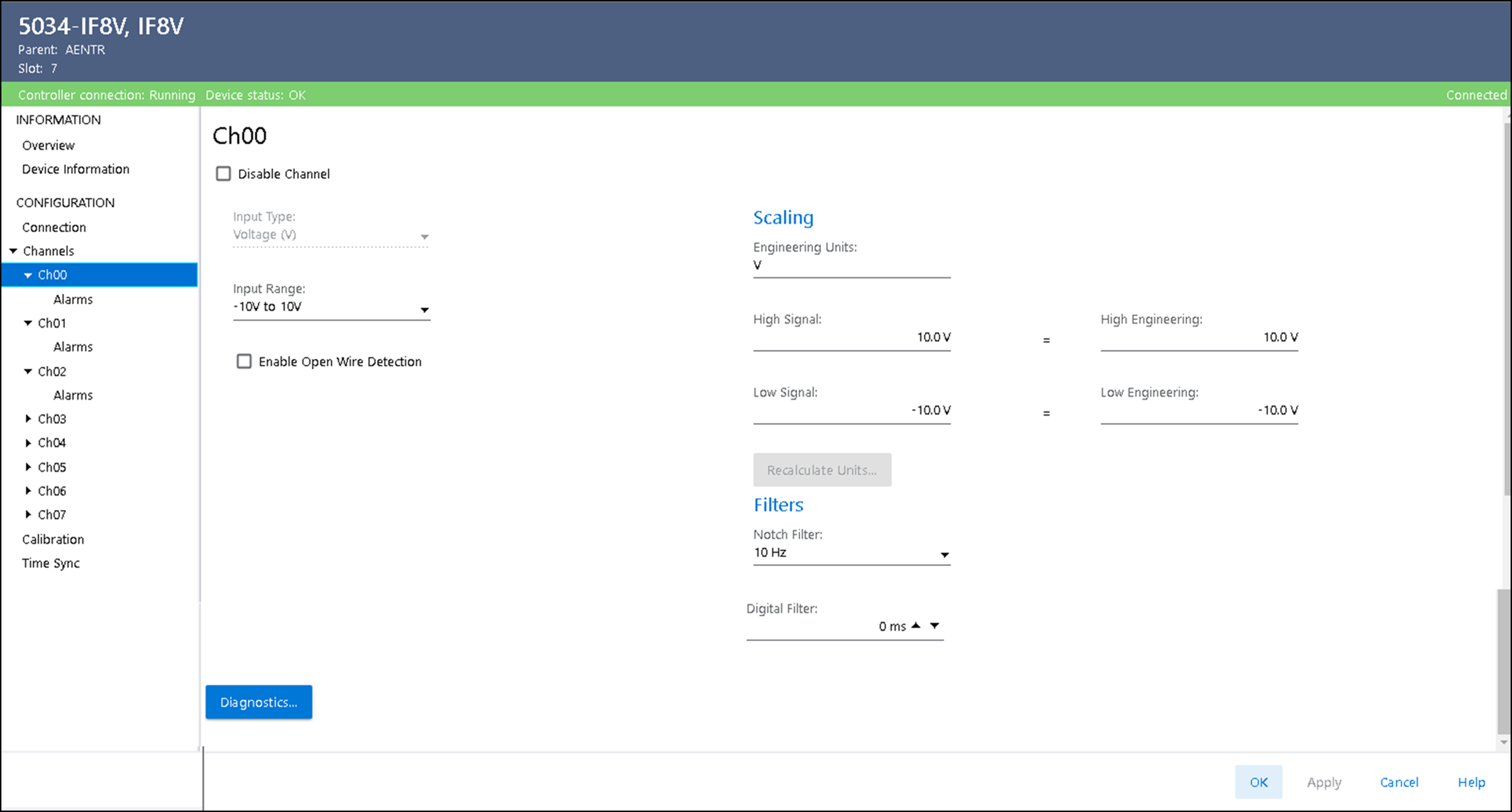Expand Ch07 using its triangle
Screen dimensions: 1512x812
click(x=28, y=514)
